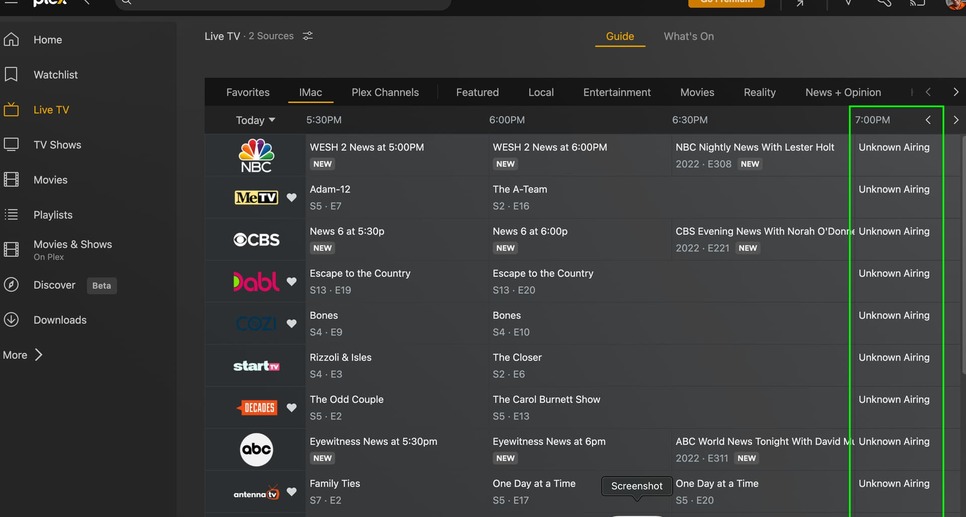Go to earlier times in guide timeline
The image size is (966, 517).
point(928,120)
